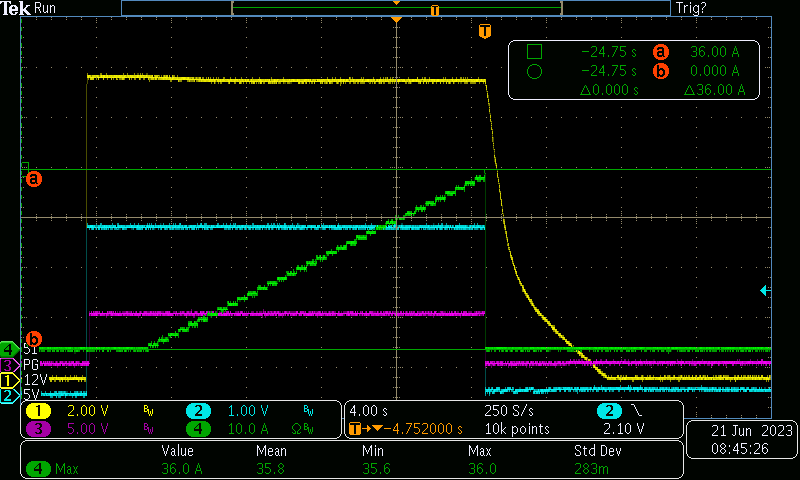Click the Tek logo

[16, 8]
